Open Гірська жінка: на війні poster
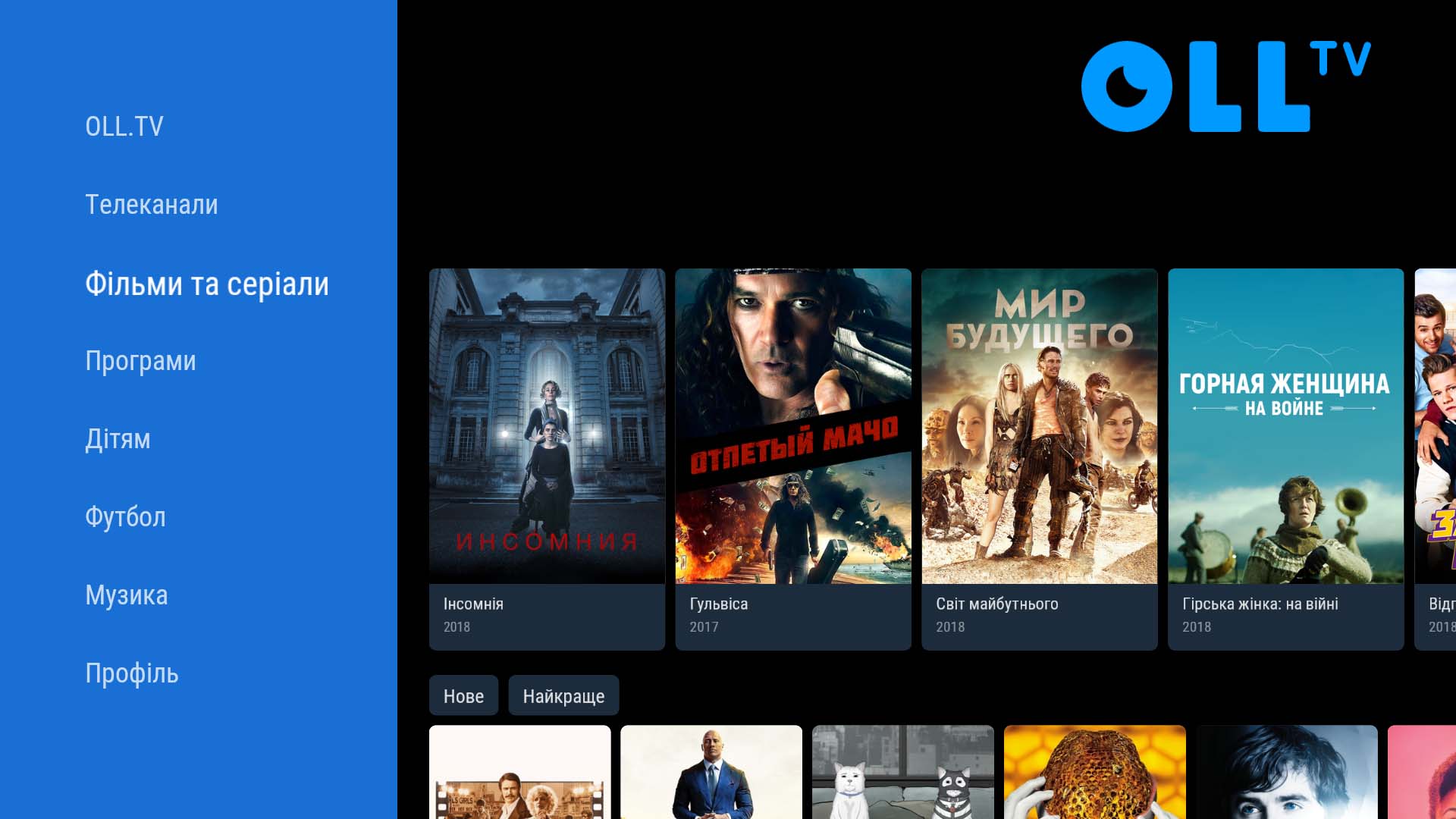Viewport: 1456px width, 819px height. [x=1286, y=426]
